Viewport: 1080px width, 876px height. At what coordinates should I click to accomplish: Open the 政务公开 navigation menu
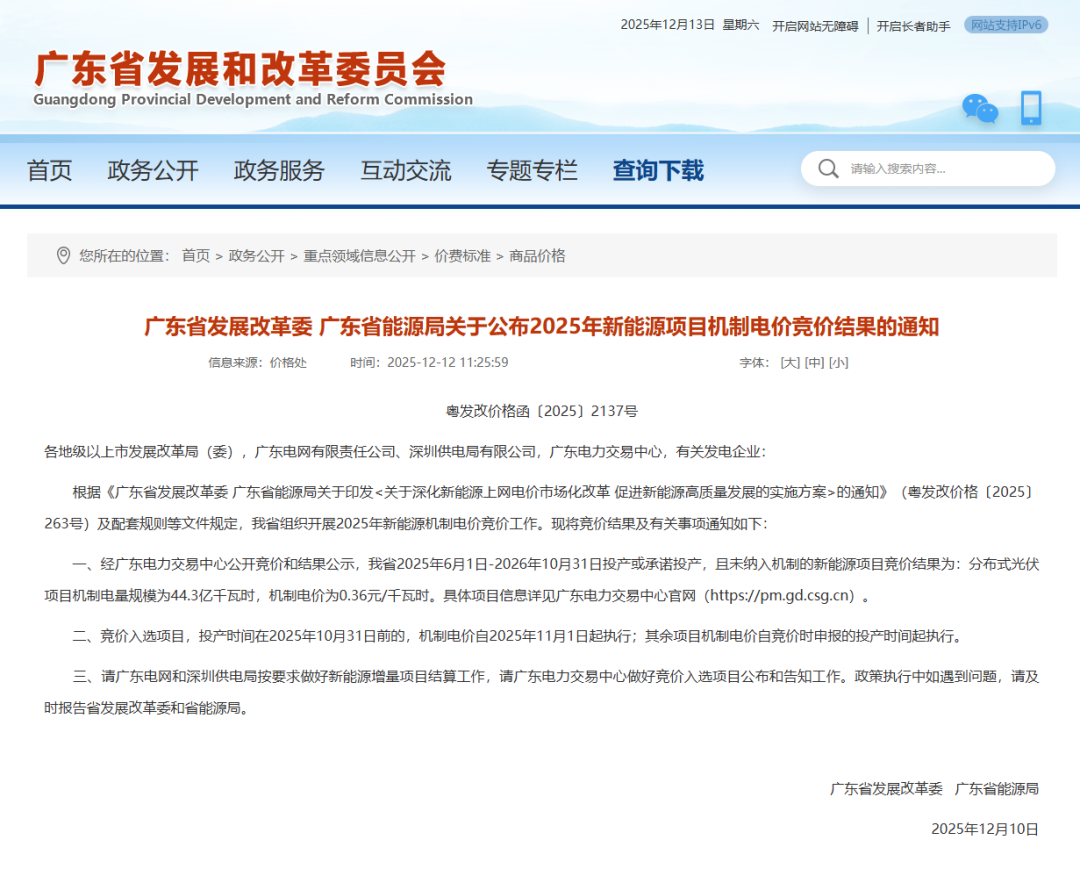153,171
